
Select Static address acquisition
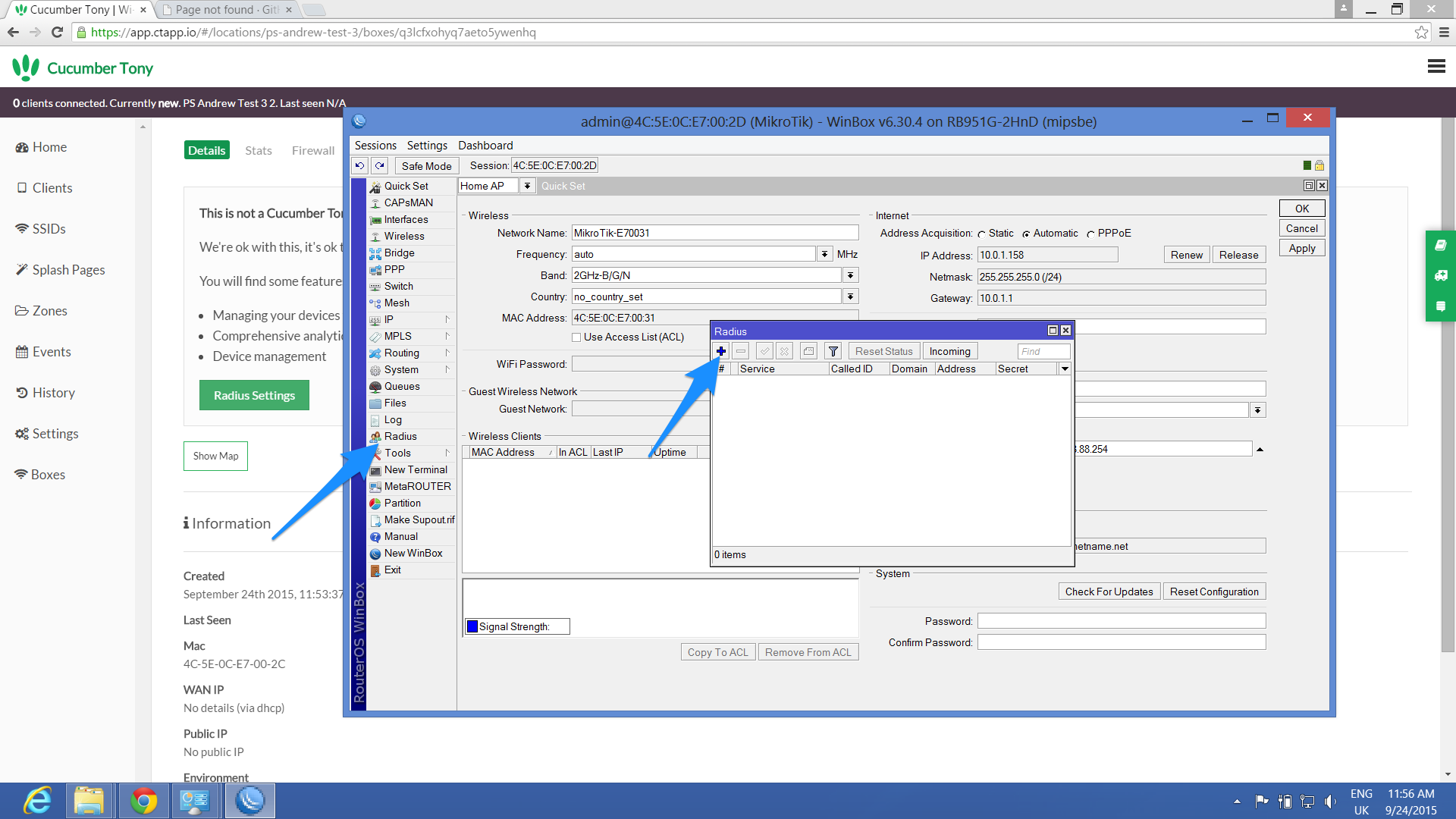[x=982, y=234]
